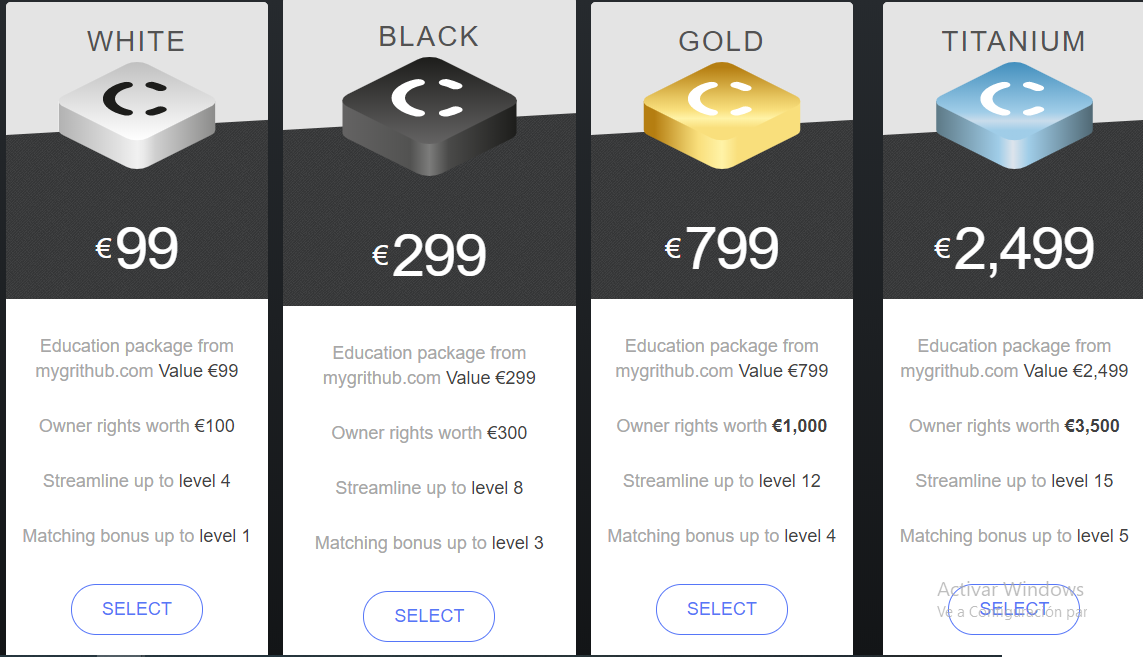Click the €299 price
Viewport: 1143px width, 657px height.
[429, 255]
